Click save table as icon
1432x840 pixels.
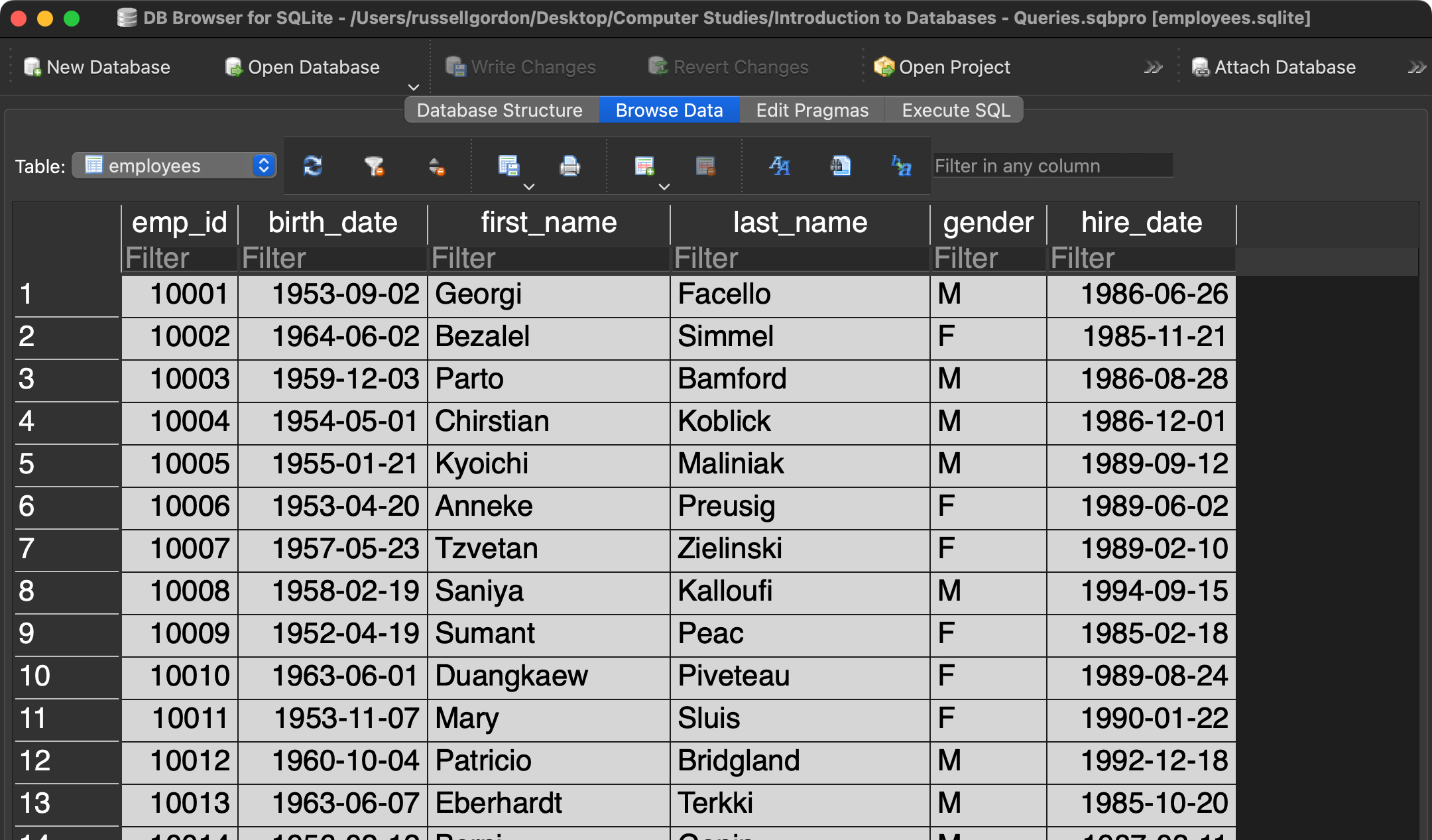point(508,166)
